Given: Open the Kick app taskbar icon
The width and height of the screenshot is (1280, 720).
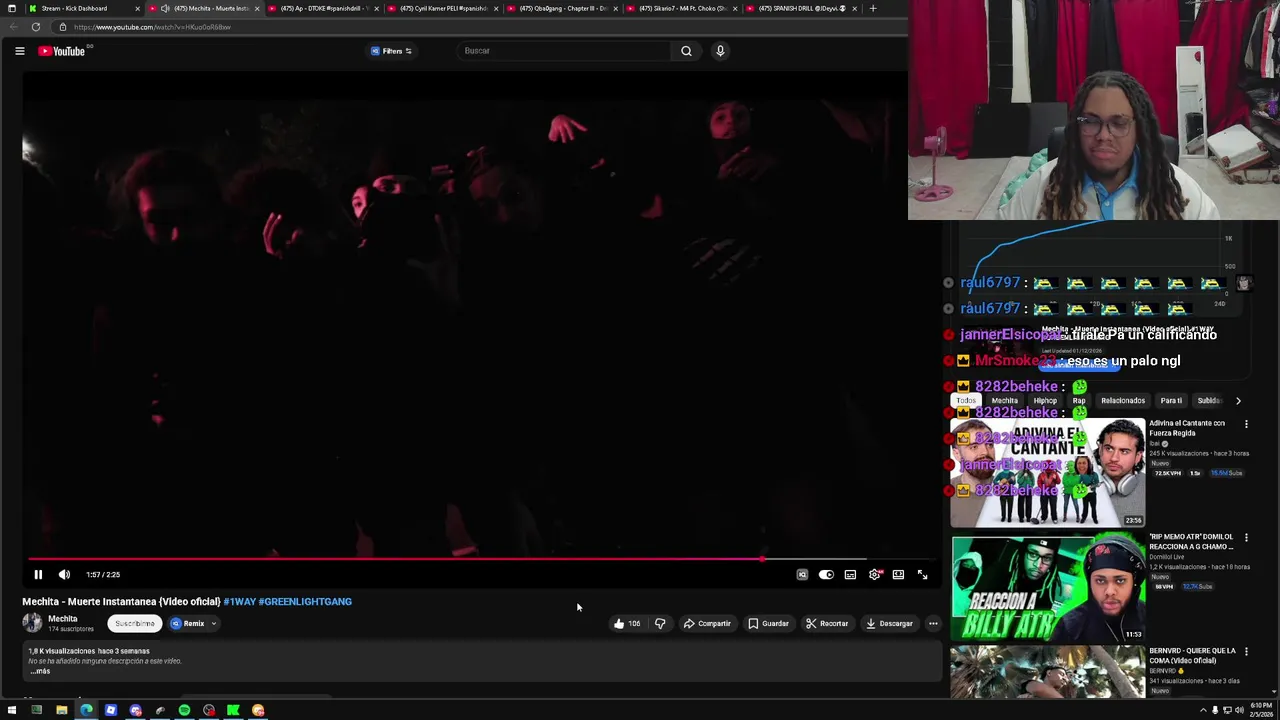Looking at the screenshot, I should (233, 711).
